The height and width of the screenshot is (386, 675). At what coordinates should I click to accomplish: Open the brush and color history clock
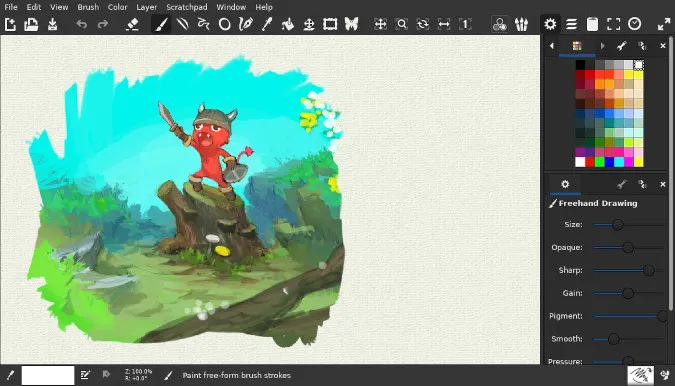tap(635, 25)
